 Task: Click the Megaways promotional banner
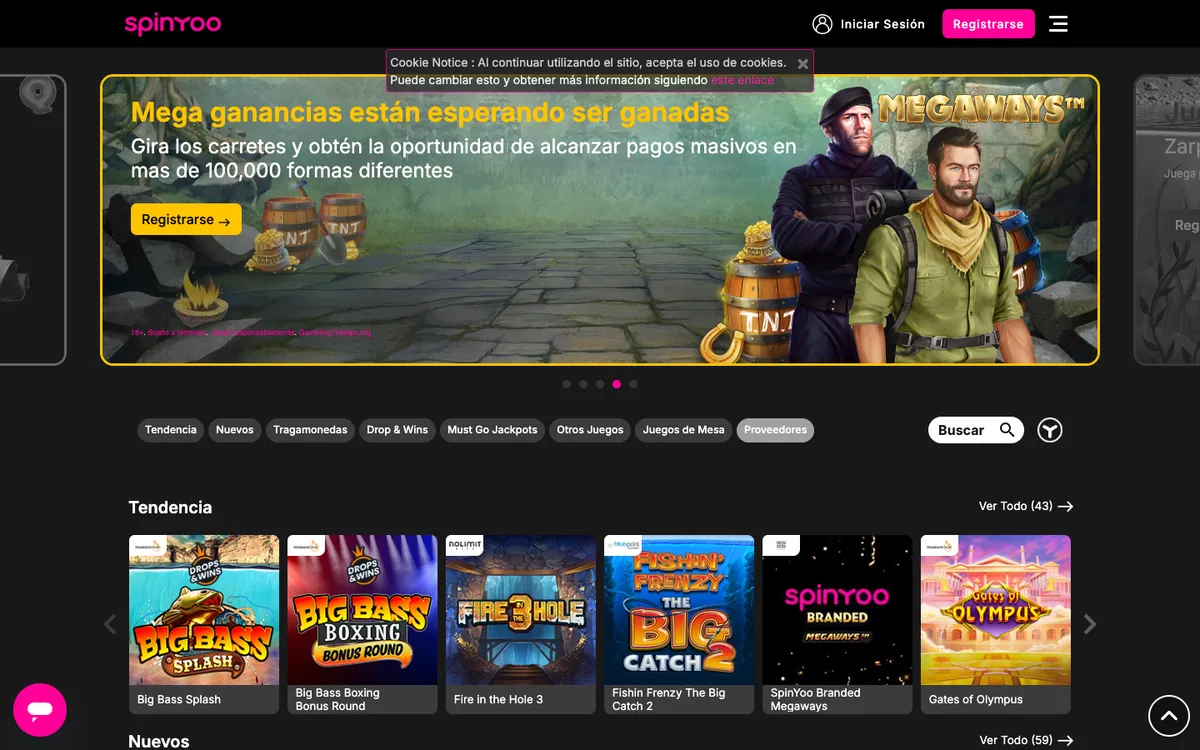(600, 220)
